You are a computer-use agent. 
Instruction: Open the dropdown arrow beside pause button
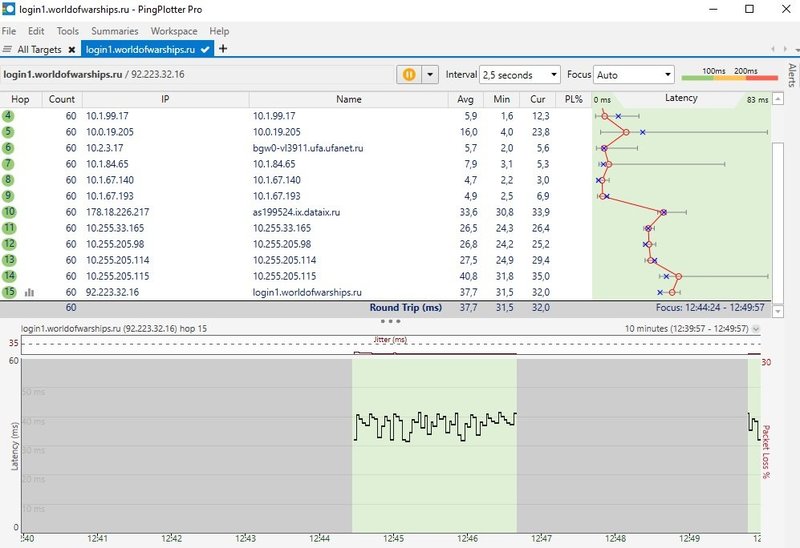click(x=430, y=74)
